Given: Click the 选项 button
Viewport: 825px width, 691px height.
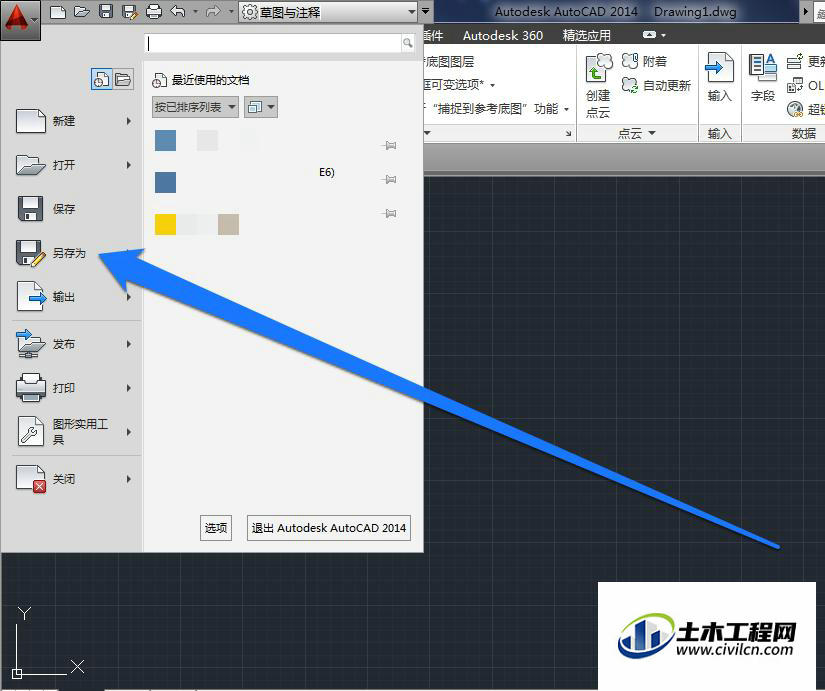Looking at the screenshot, I should (x=216, y=528).
